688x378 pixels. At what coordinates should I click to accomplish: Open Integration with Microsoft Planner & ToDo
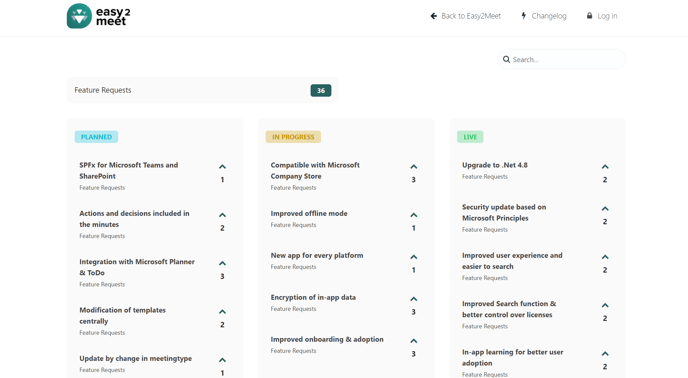137,267
